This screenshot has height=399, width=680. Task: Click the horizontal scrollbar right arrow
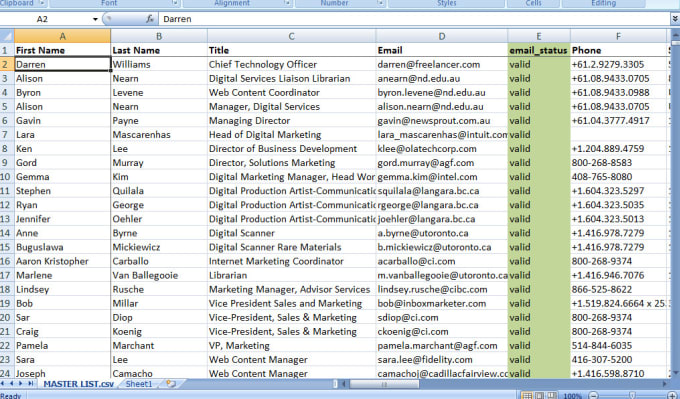[664, 384]
